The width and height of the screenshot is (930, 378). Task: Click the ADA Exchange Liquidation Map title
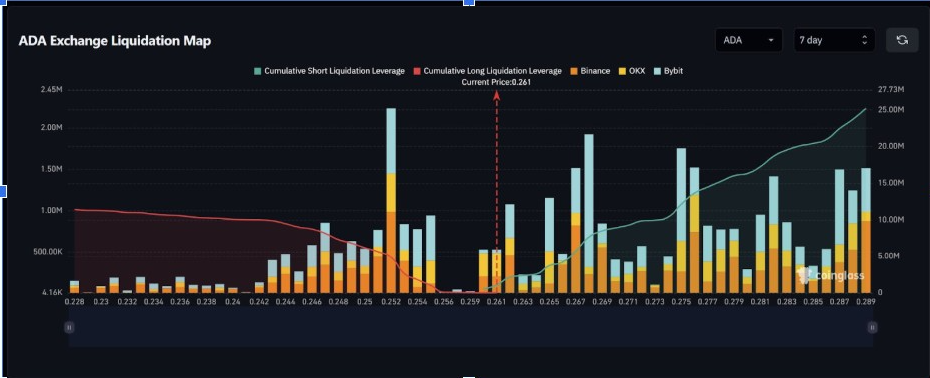[114, 41]
